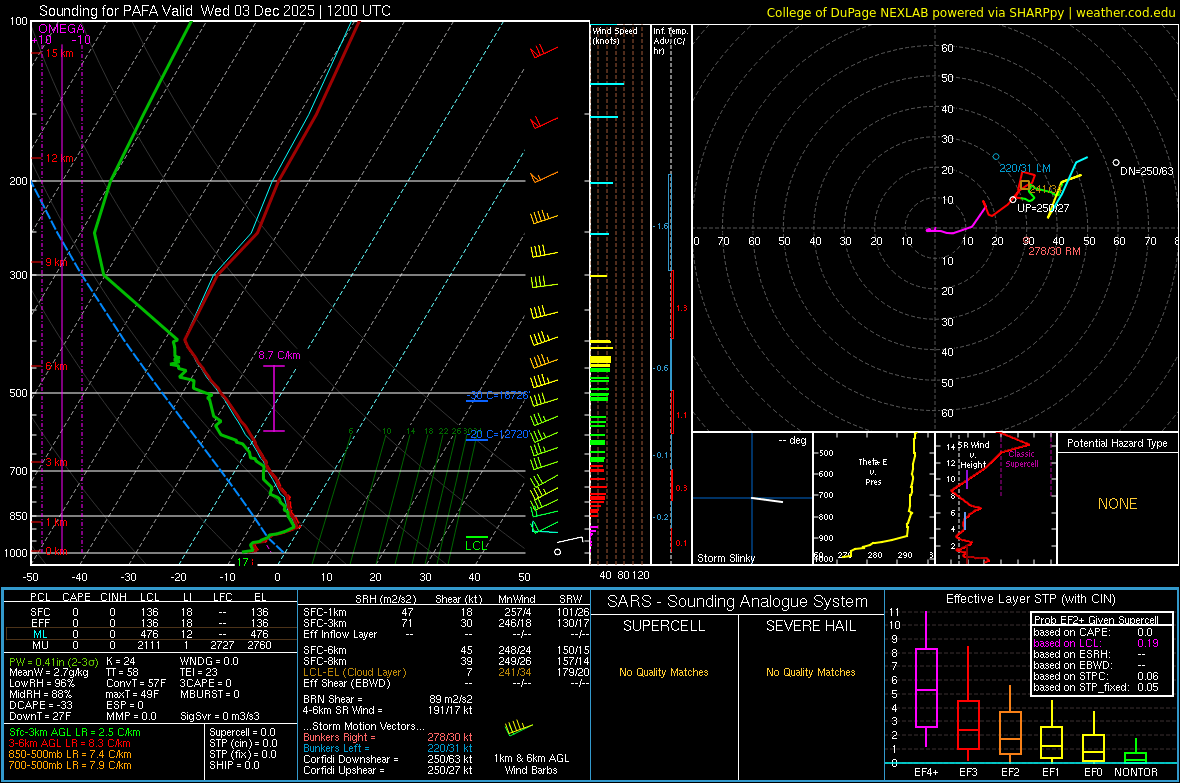1180x783 pixels.
Task: Click the "-20 C=12720" level label
Action: pos(497,434)
